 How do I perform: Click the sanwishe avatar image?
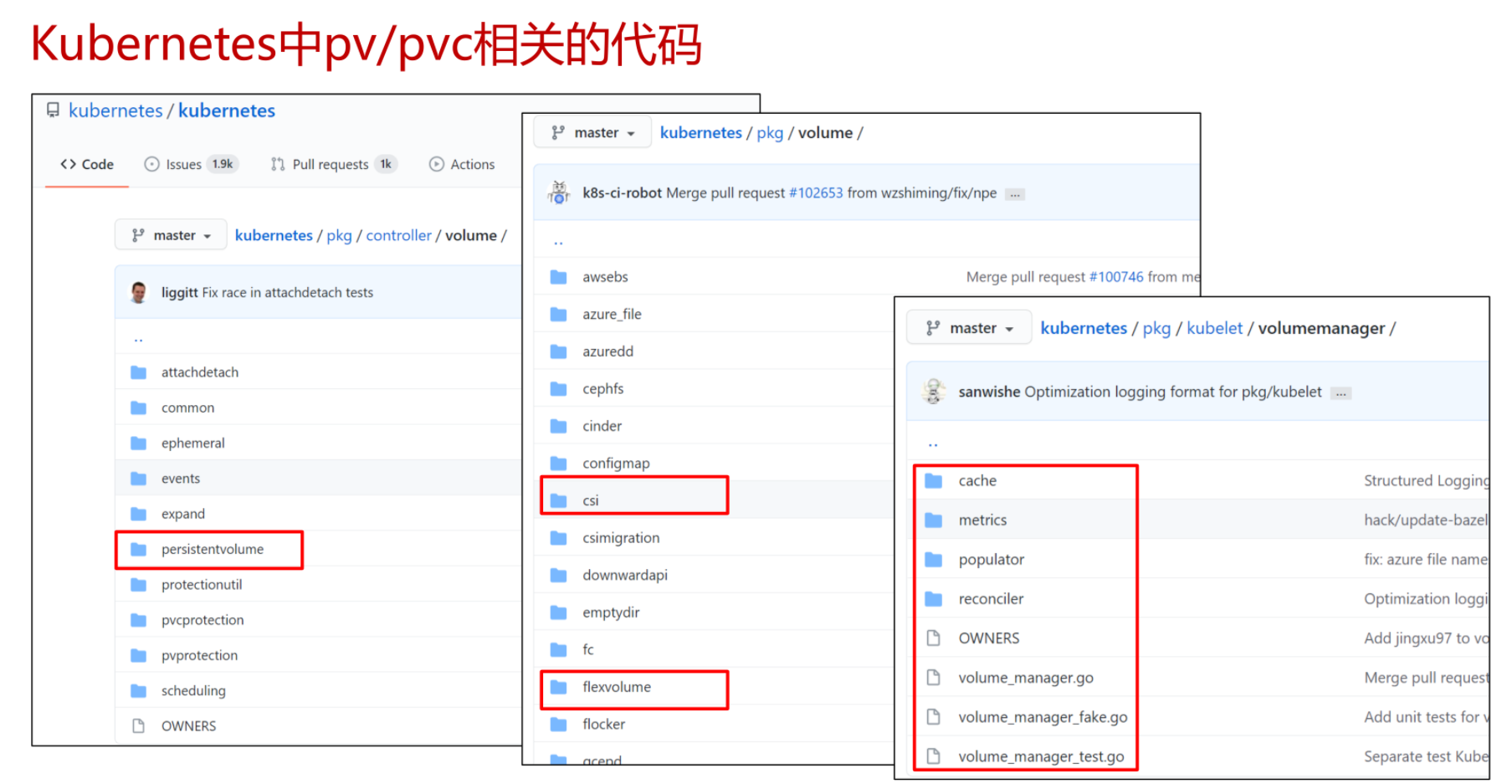(934, 392)
